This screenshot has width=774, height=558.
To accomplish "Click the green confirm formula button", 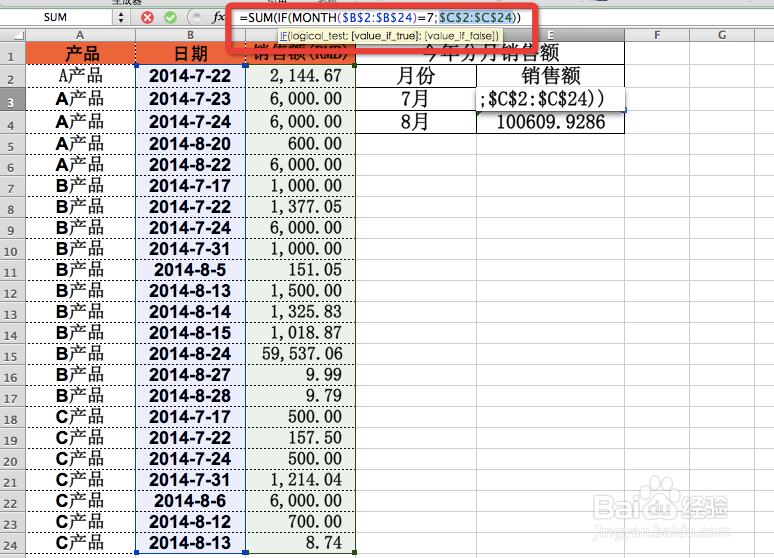I will click(x=170, y=18).
